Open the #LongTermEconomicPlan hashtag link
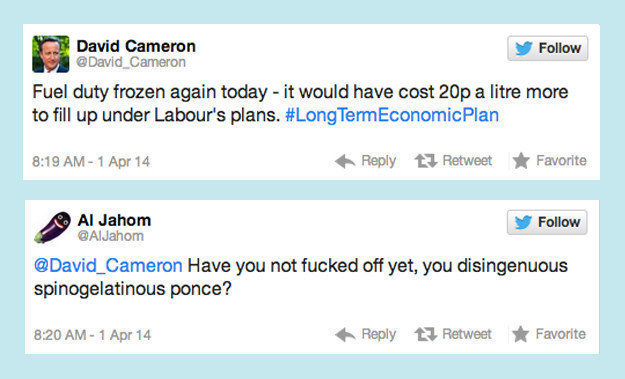Viewport: 625px width, 379px height. click(392, 115)
